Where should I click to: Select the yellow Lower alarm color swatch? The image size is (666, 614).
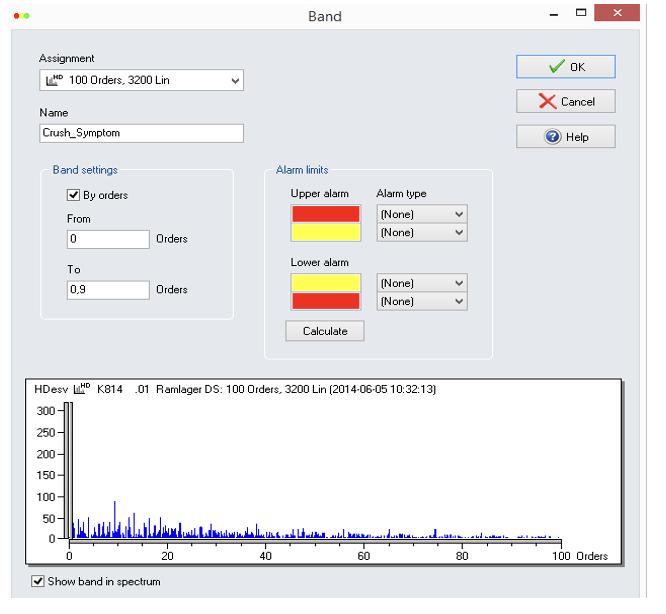coord(325,283)
